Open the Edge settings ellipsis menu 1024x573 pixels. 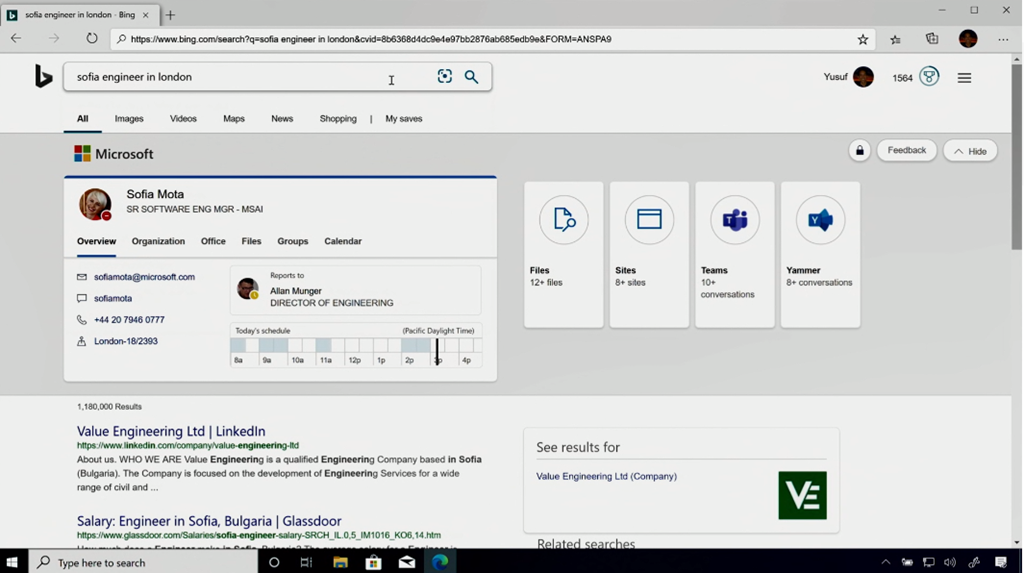click(x=1003, y=39)
